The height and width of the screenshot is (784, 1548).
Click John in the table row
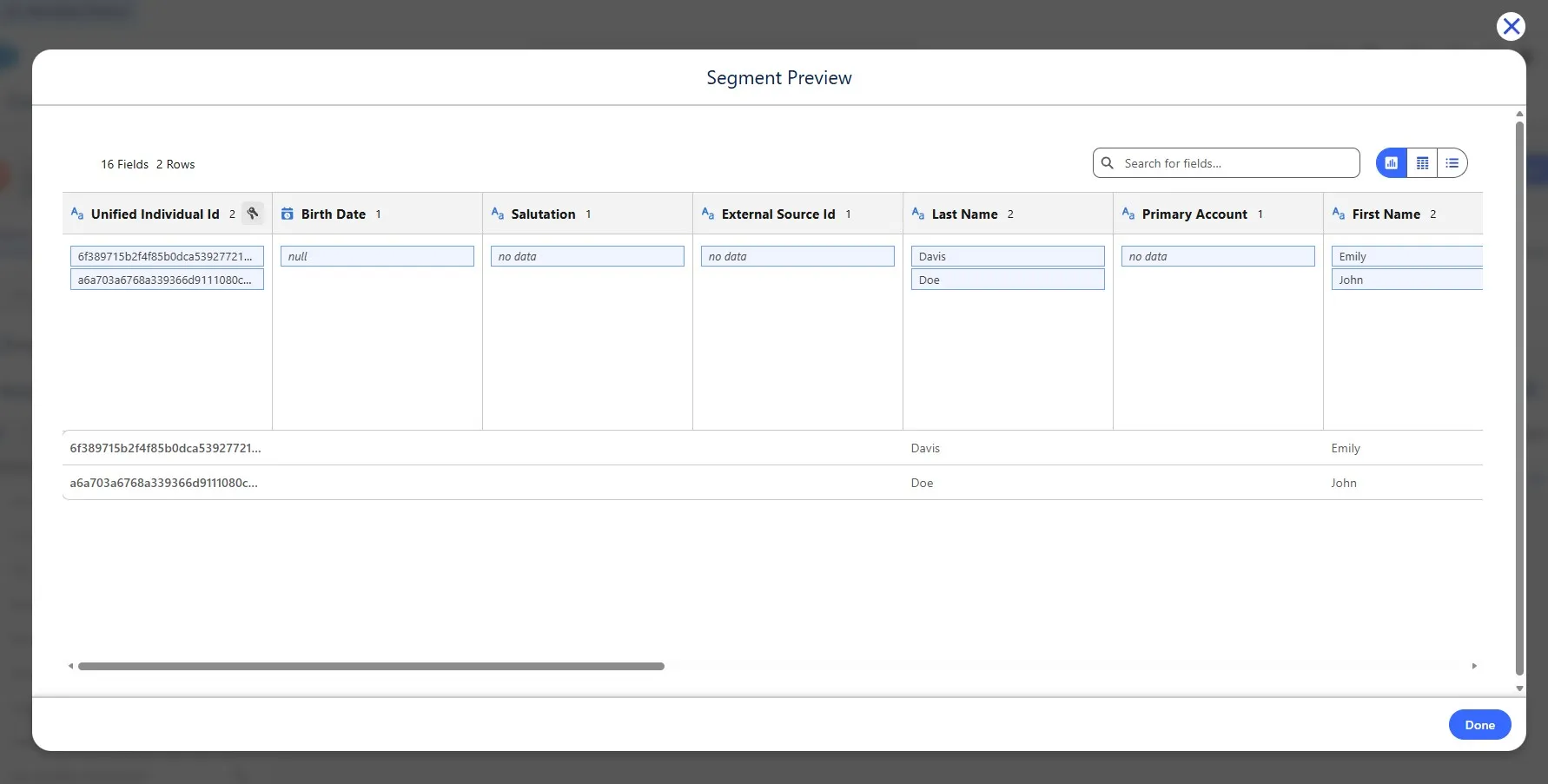(x=1343, y=483)
